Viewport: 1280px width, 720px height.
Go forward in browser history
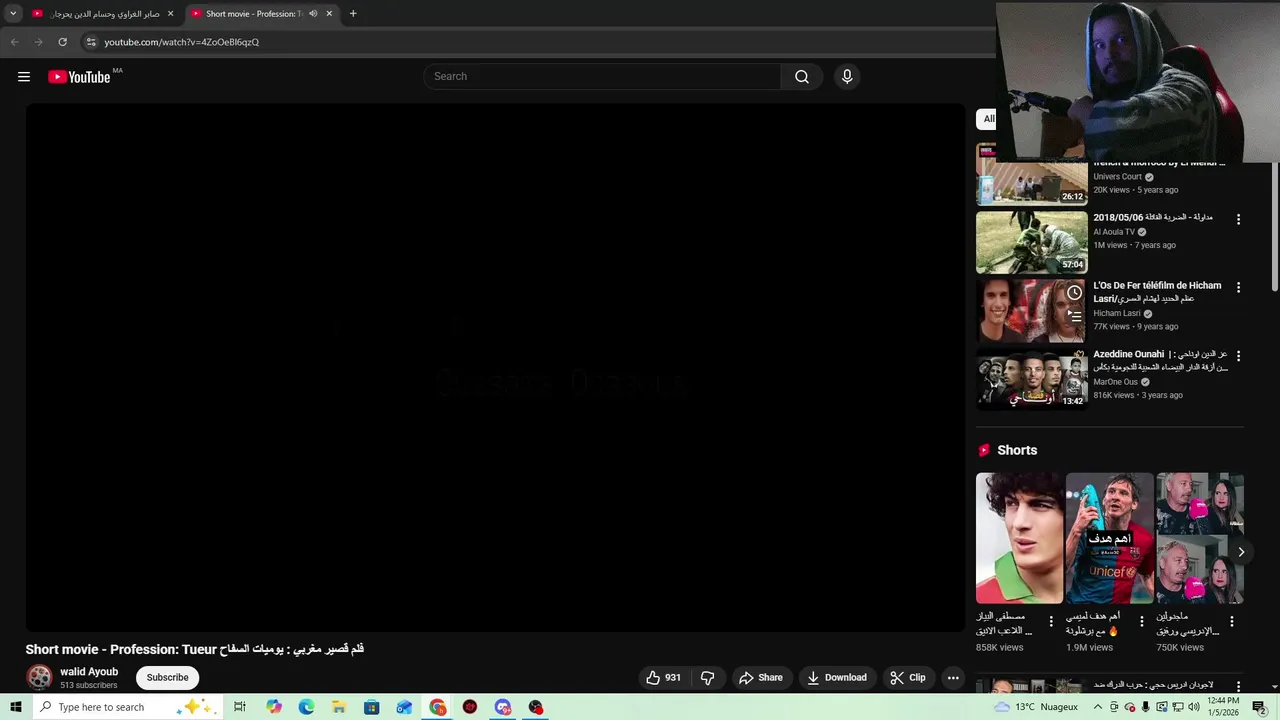(x=38, y=42)
